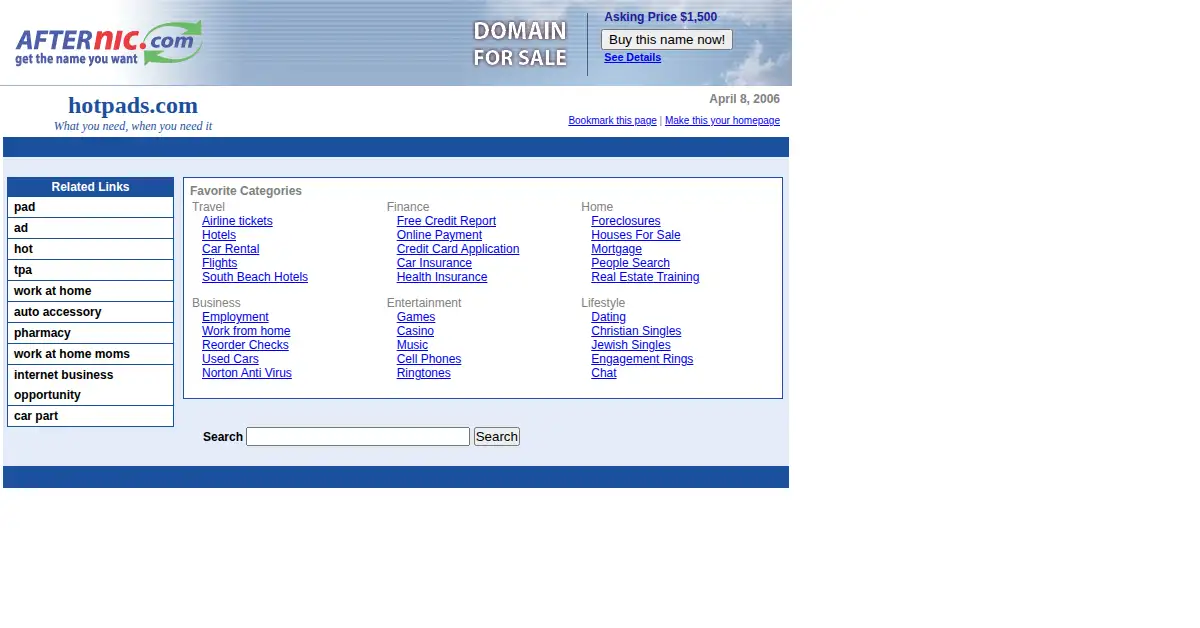Image resolution: width=1200 pixels, height=628 pixels.
Task: Open the Real Estate Training link
Action: point(645,277)
